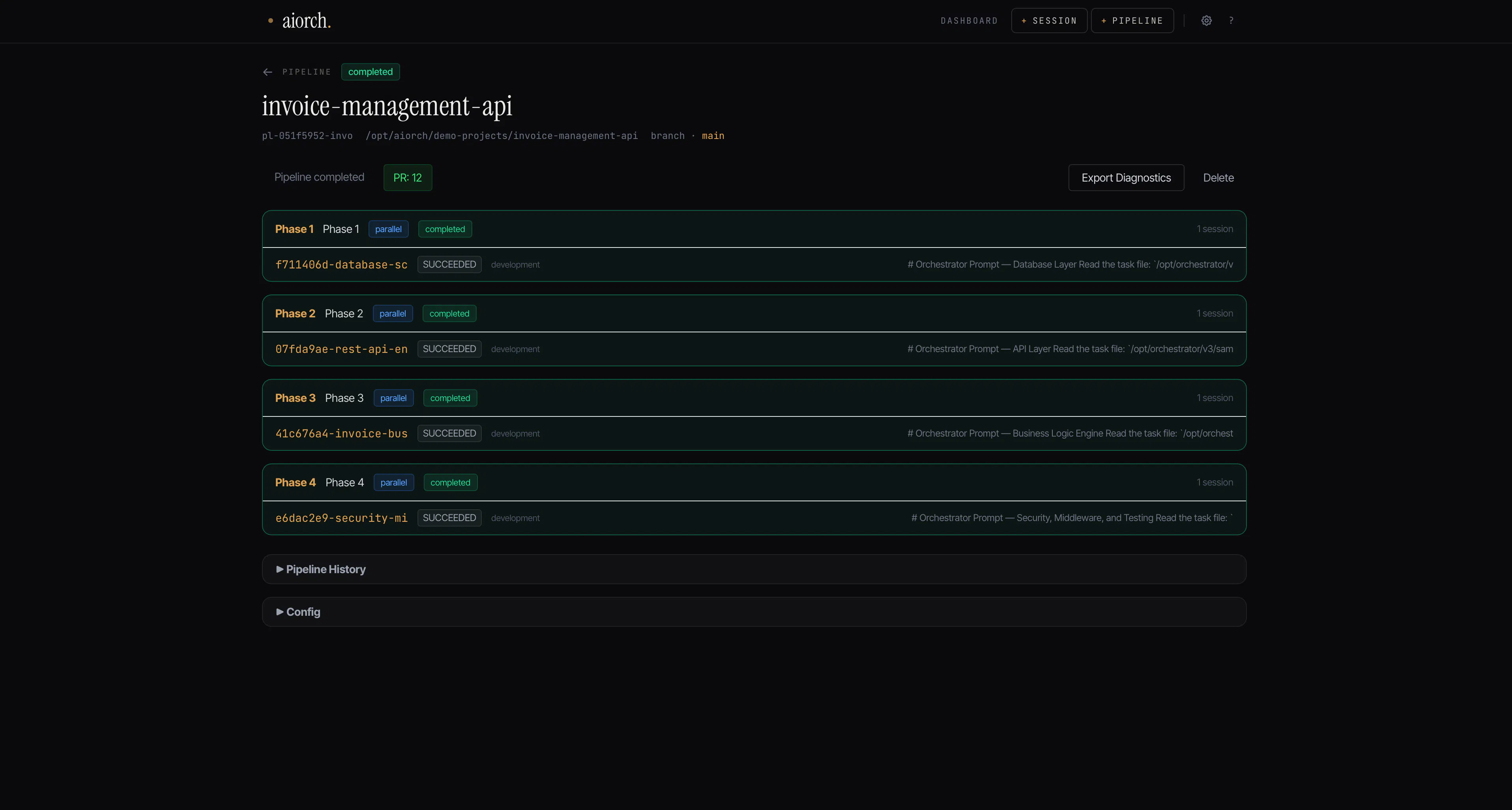Open the settings gear icon

coord(1206,21)
